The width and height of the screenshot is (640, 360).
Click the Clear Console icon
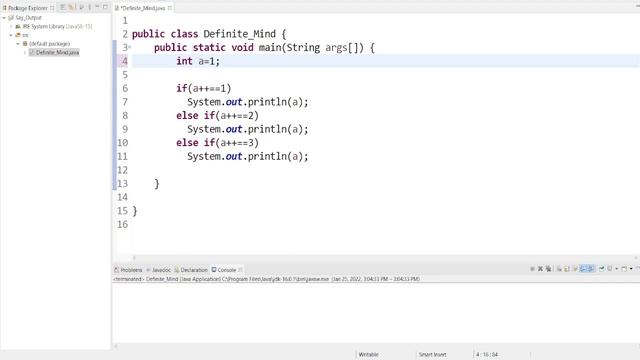tap(559, 269)
